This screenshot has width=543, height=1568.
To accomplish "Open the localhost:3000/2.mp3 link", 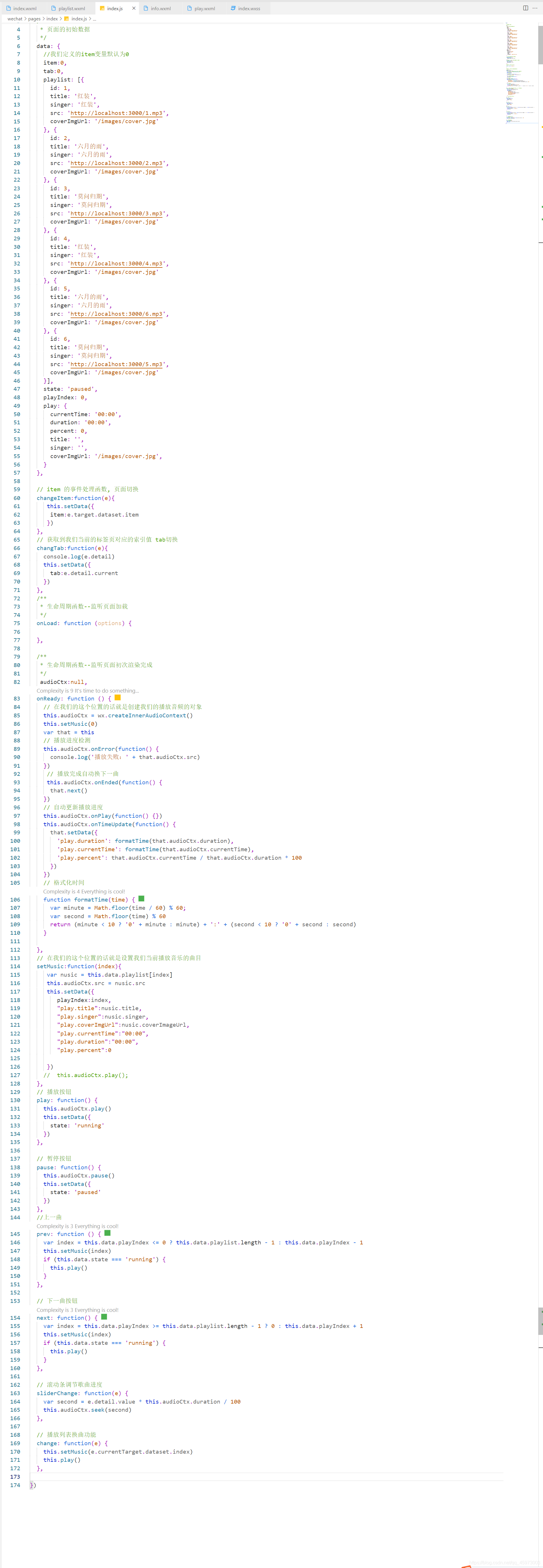I will [116, 164].
